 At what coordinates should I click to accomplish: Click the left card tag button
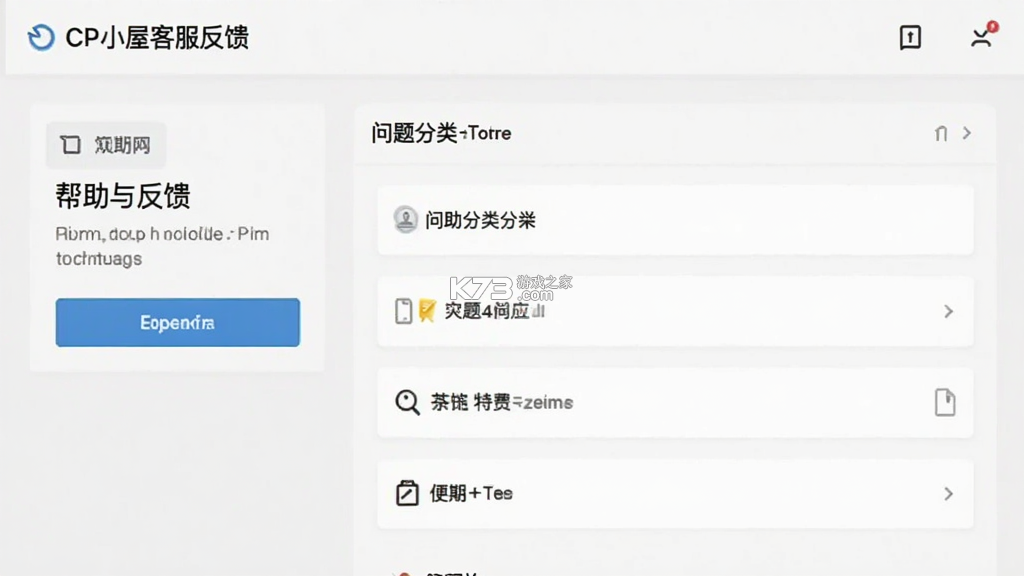[106, 145]
